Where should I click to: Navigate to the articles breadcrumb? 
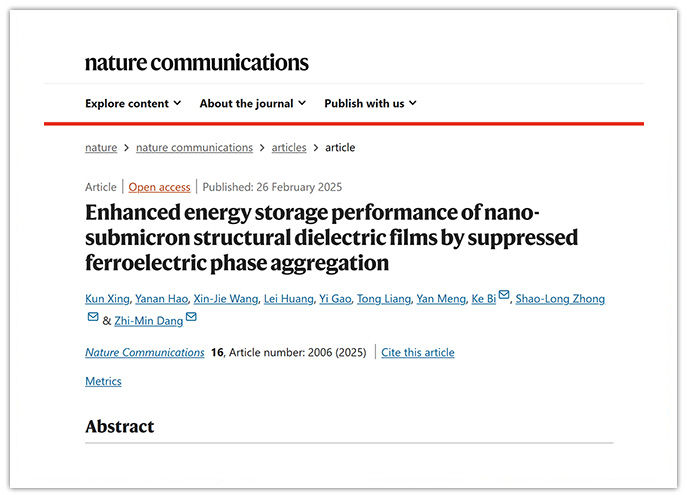tap(289, 147)
